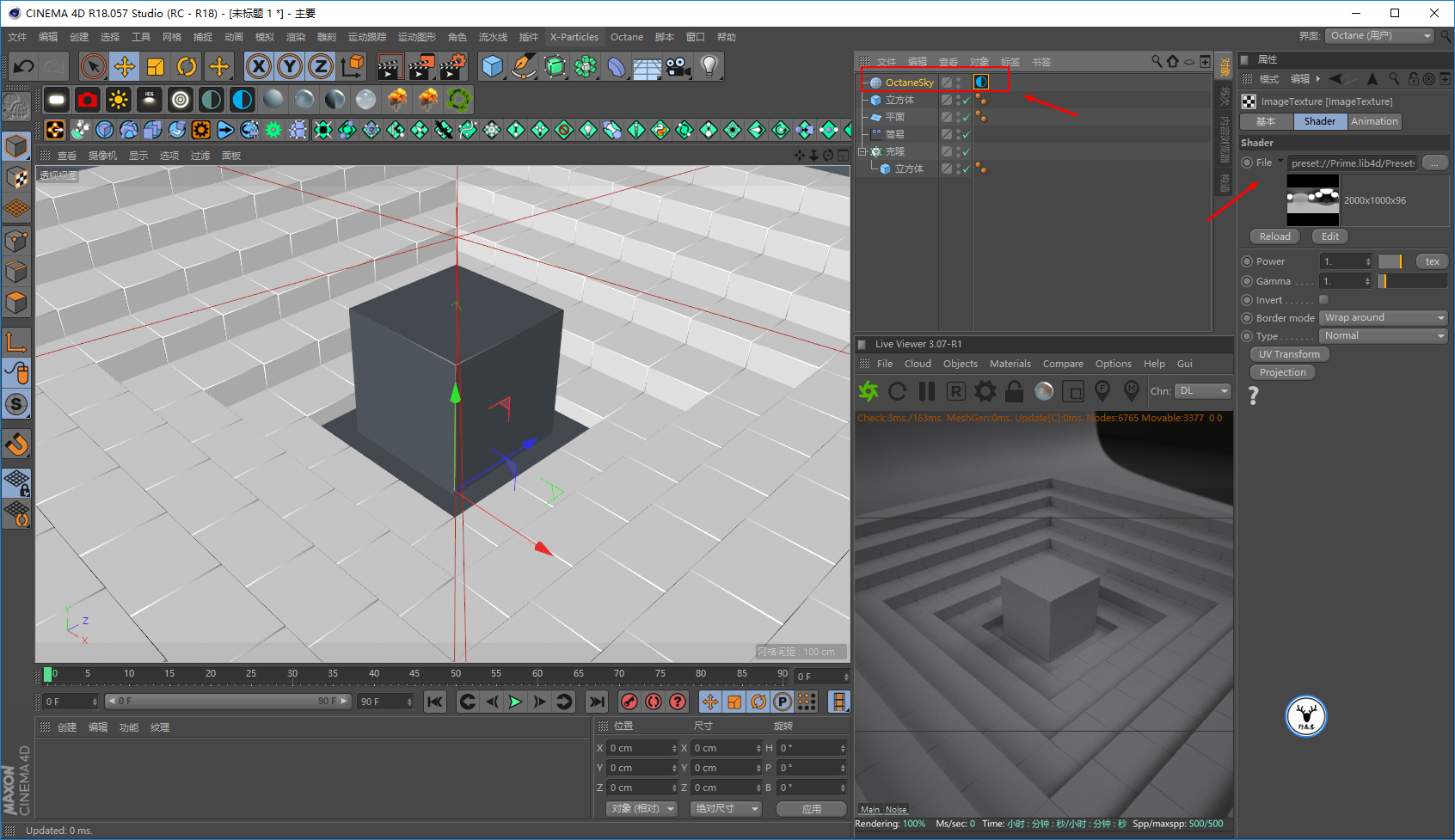Click the Reload button

pos(1274,236)
